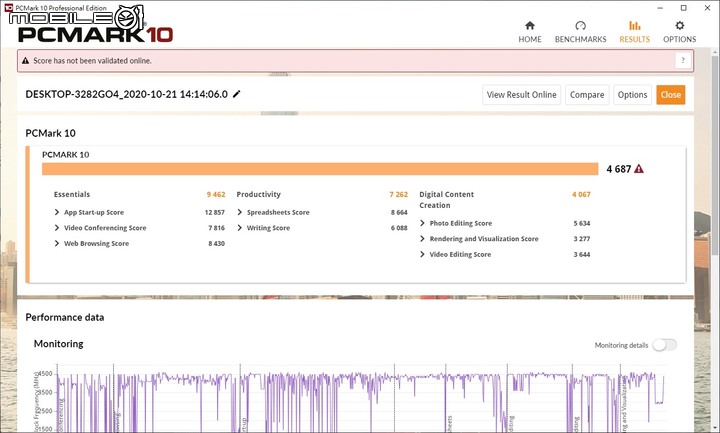Switch to HOME tab label
This screenshot has height=433, width=720.
(x=530, y=39)
